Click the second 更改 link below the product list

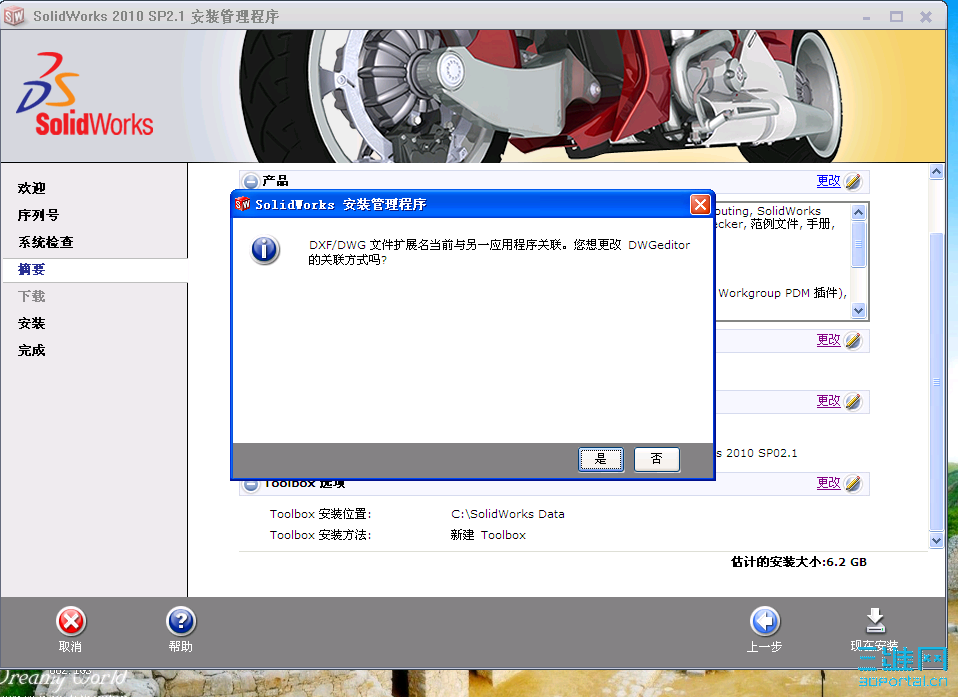pos(828,340)
